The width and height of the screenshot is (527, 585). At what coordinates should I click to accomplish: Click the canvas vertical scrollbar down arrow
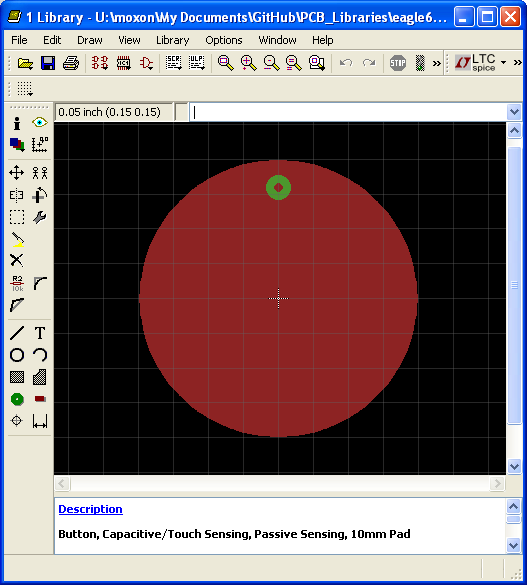[x=514, y=466]
